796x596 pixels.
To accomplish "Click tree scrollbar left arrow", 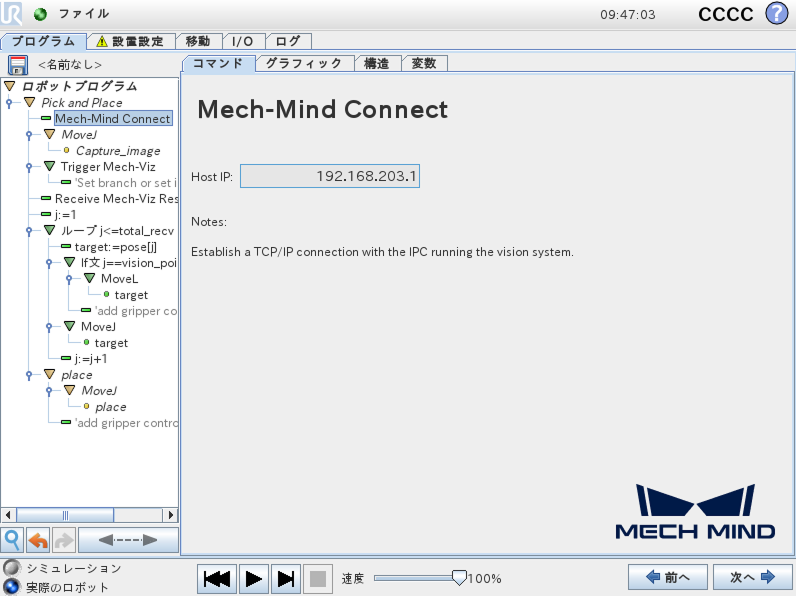I will [8, 515].
